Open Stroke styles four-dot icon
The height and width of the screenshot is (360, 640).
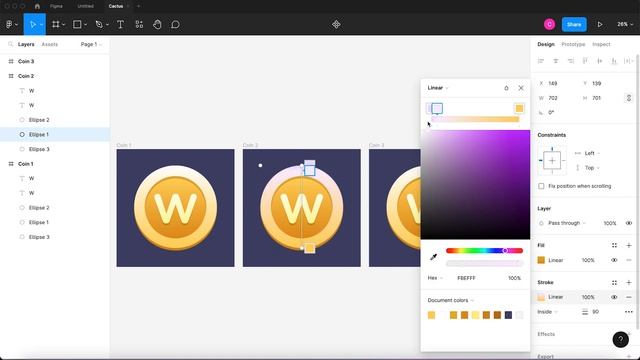coord(614,282)
